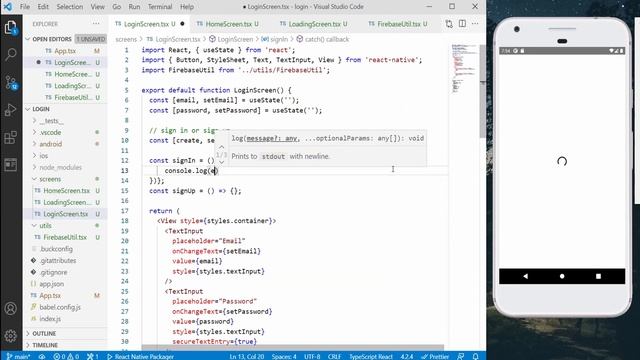Tap Android recent apps button on emulator
This screenshot has height=360, width=640.
click(598, 276)
